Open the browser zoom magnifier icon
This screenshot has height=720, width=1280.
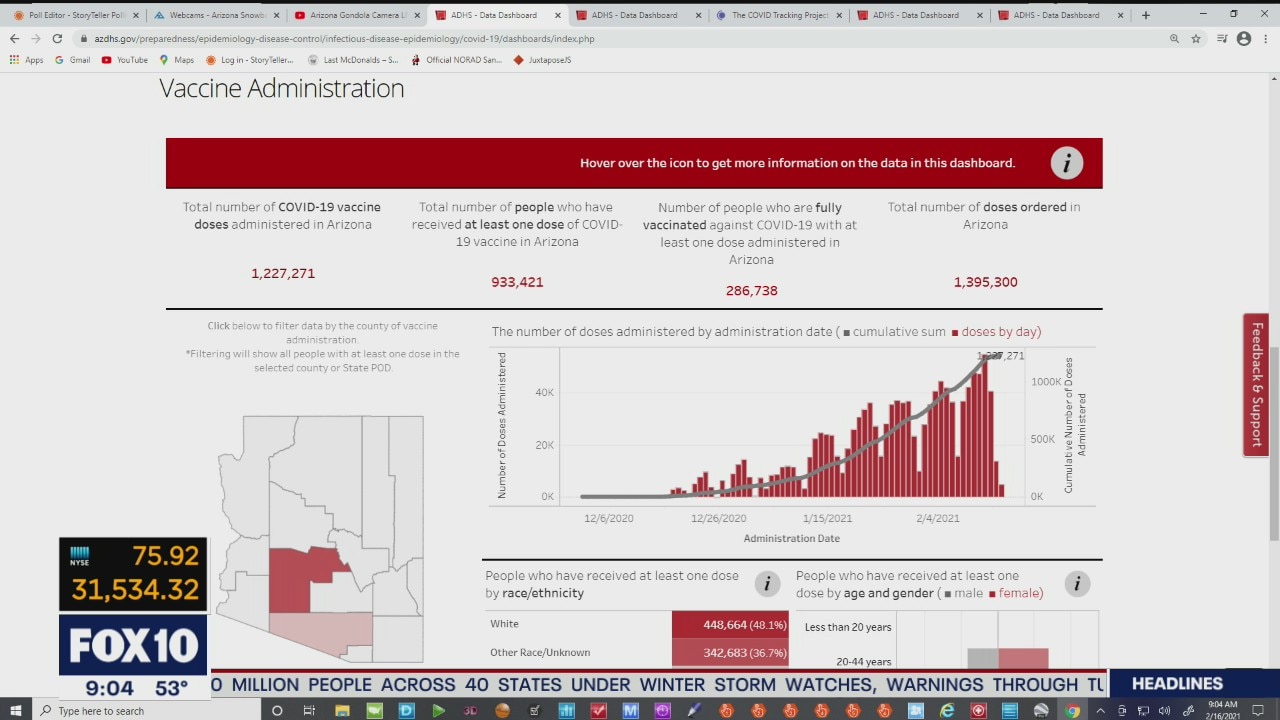pyautogui.click(x=1174, y=38)
